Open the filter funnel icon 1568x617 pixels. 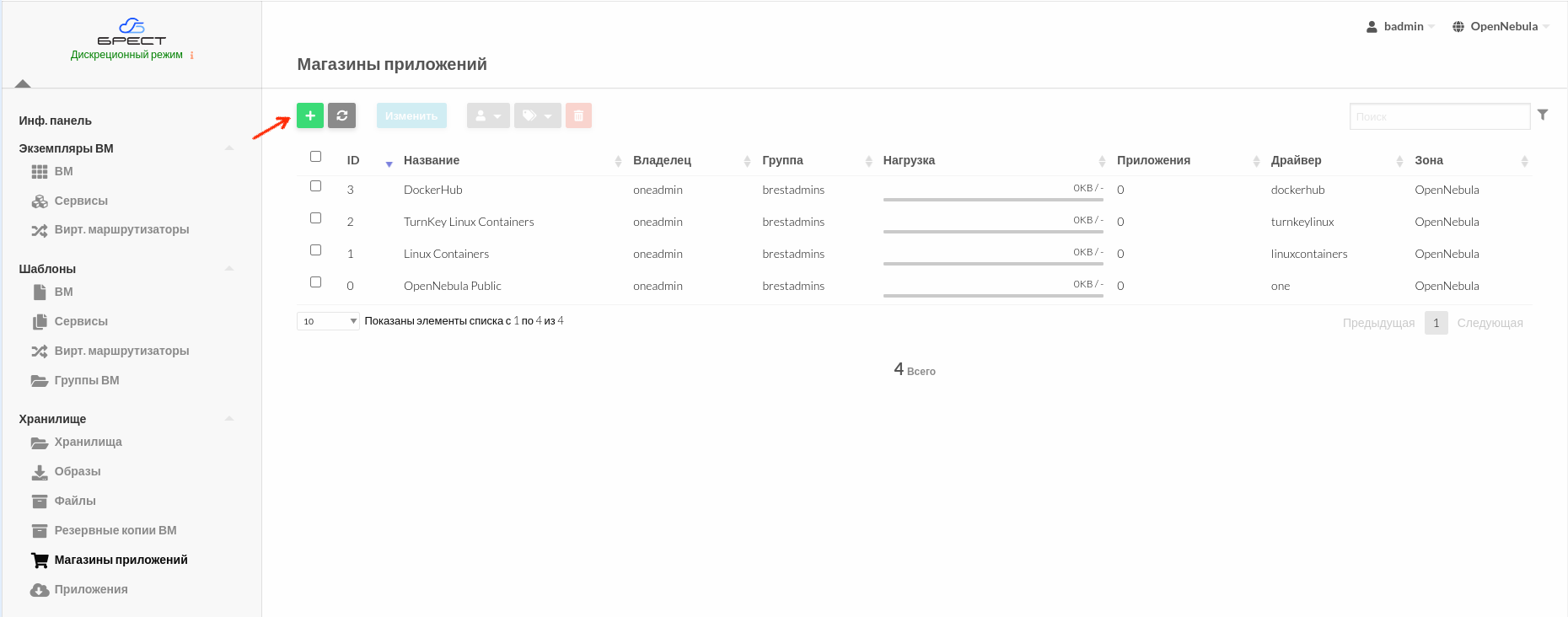[1542, 115]
